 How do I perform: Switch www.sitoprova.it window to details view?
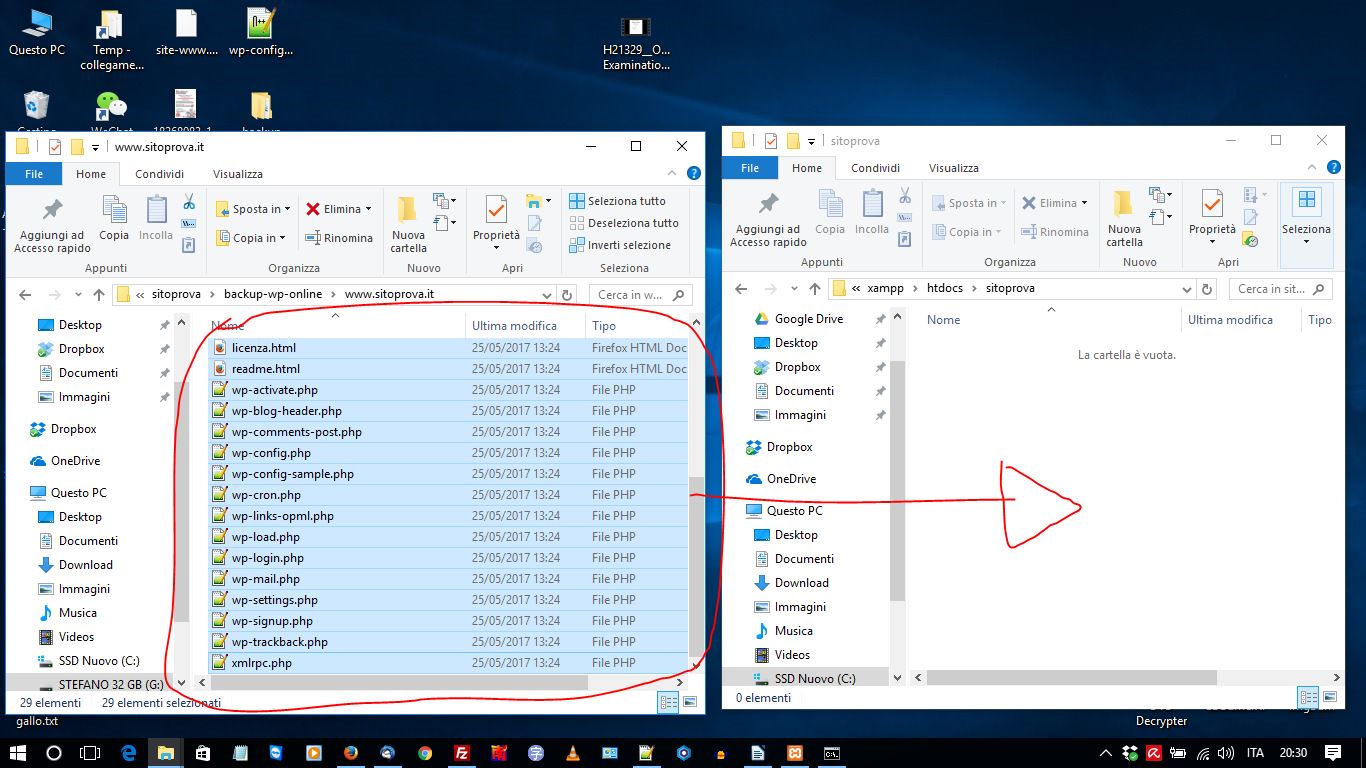pyautogui.click(x=668, y=703)
